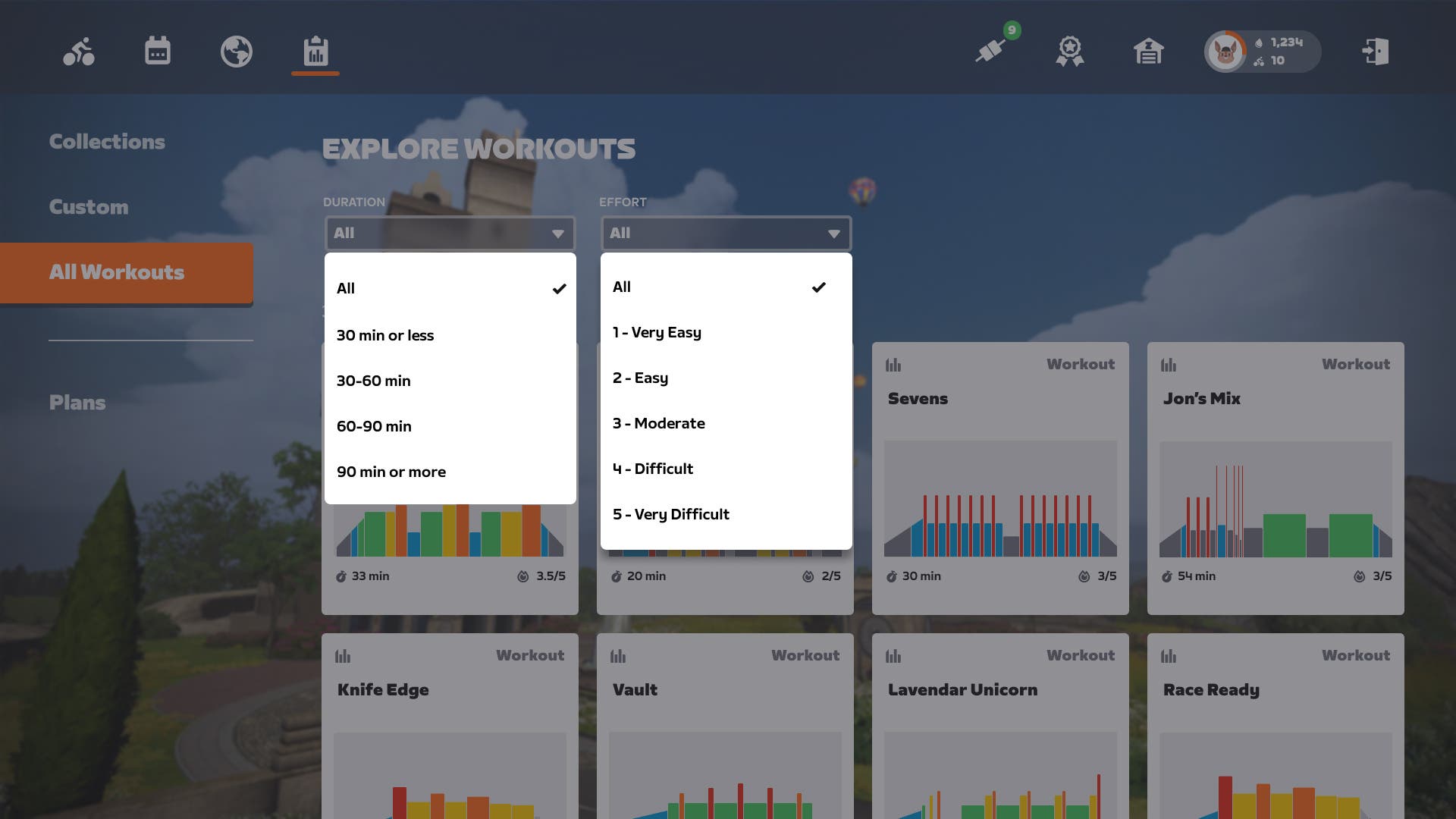Open the Sevens workout card
Image resolution: width=1456 pixels, height=819 pixels.
point(999,478)
